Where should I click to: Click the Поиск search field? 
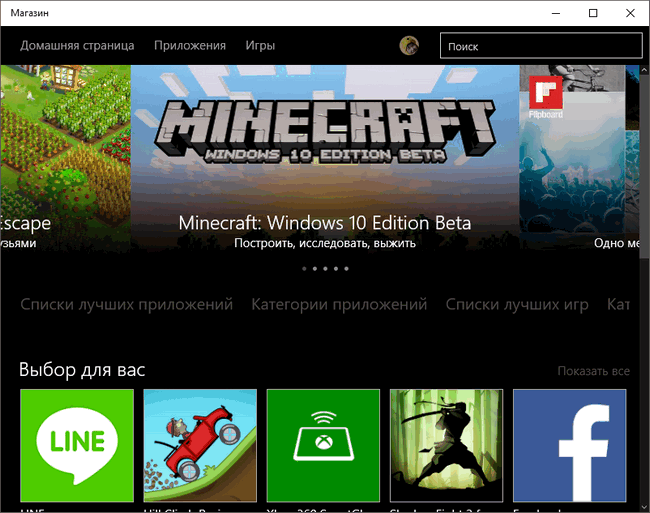click(x=541, y=46)
